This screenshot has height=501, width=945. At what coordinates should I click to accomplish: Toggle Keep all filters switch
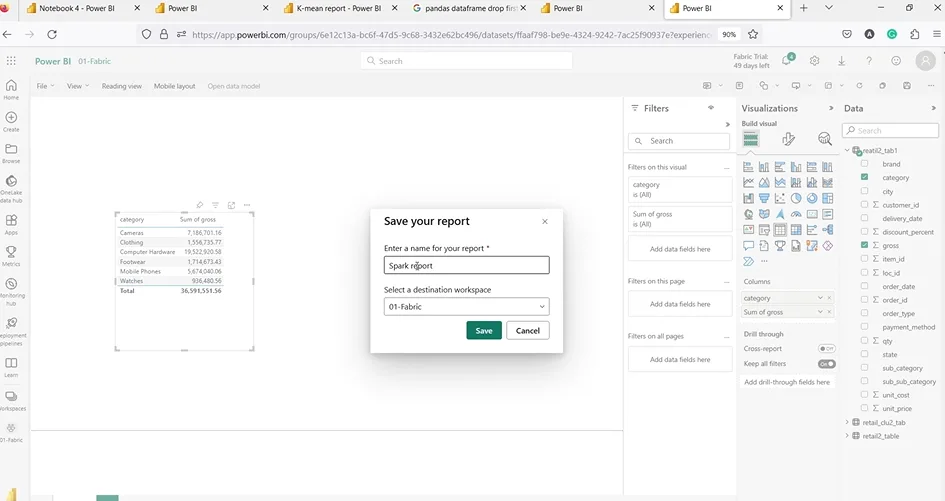click(x=826, y=364)
